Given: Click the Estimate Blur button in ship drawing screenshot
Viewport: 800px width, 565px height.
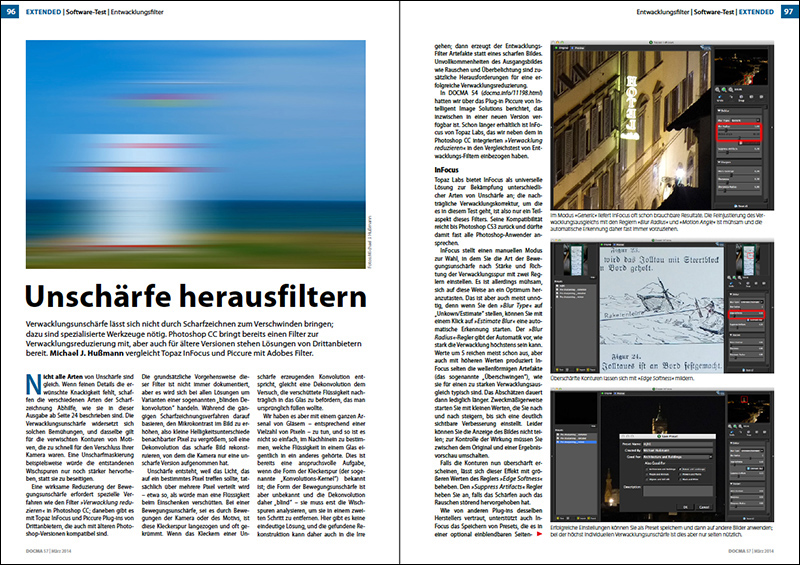Looking at the screenshot, I should click(x=755, y=320).
